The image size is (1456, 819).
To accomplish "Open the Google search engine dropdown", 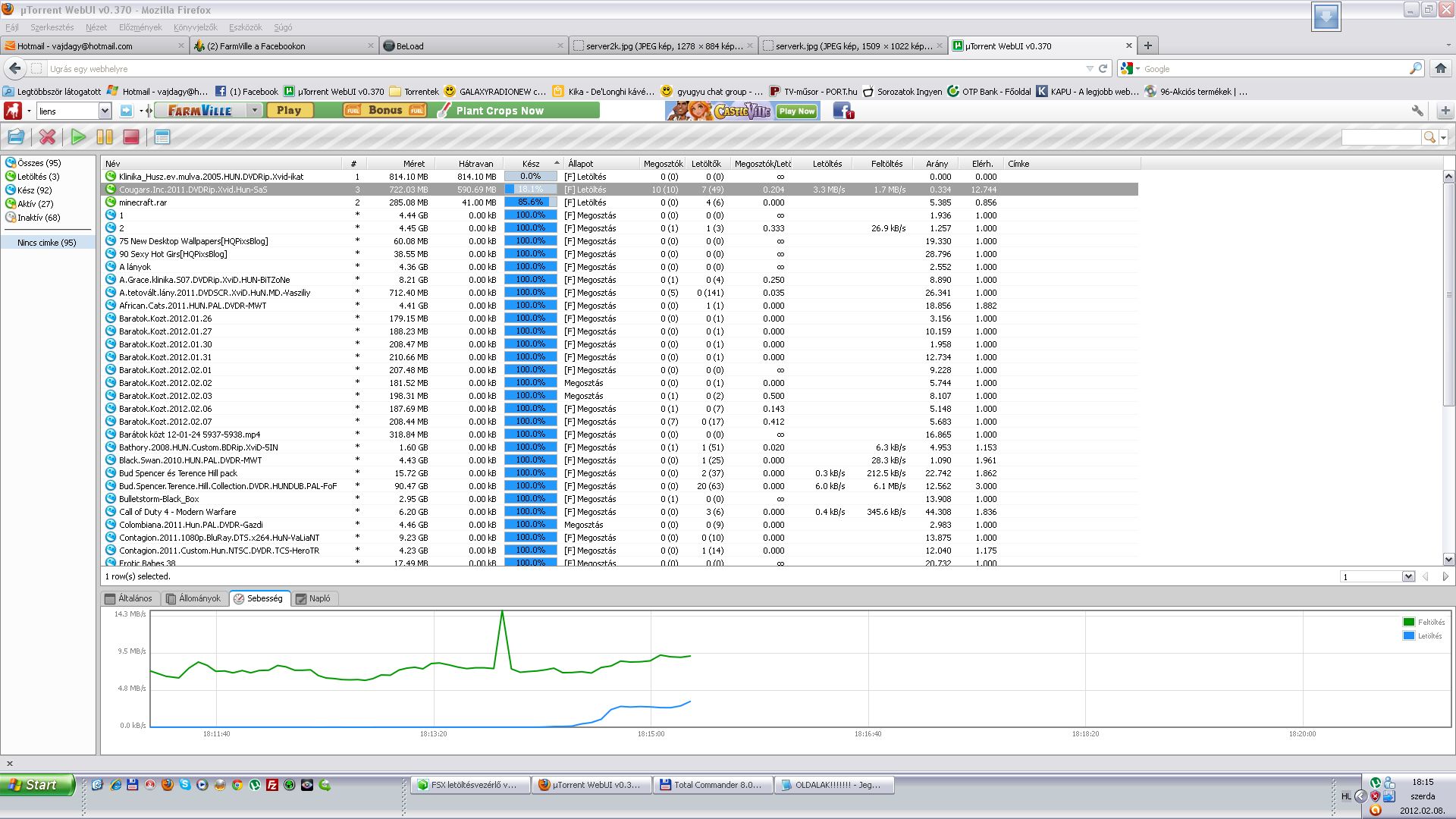I will pos(1130,68).
